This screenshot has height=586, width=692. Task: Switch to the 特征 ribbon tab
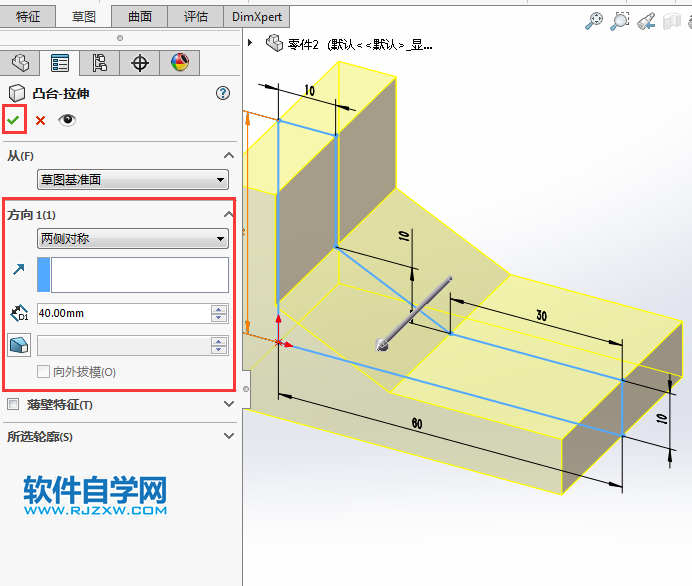(28, 16)
